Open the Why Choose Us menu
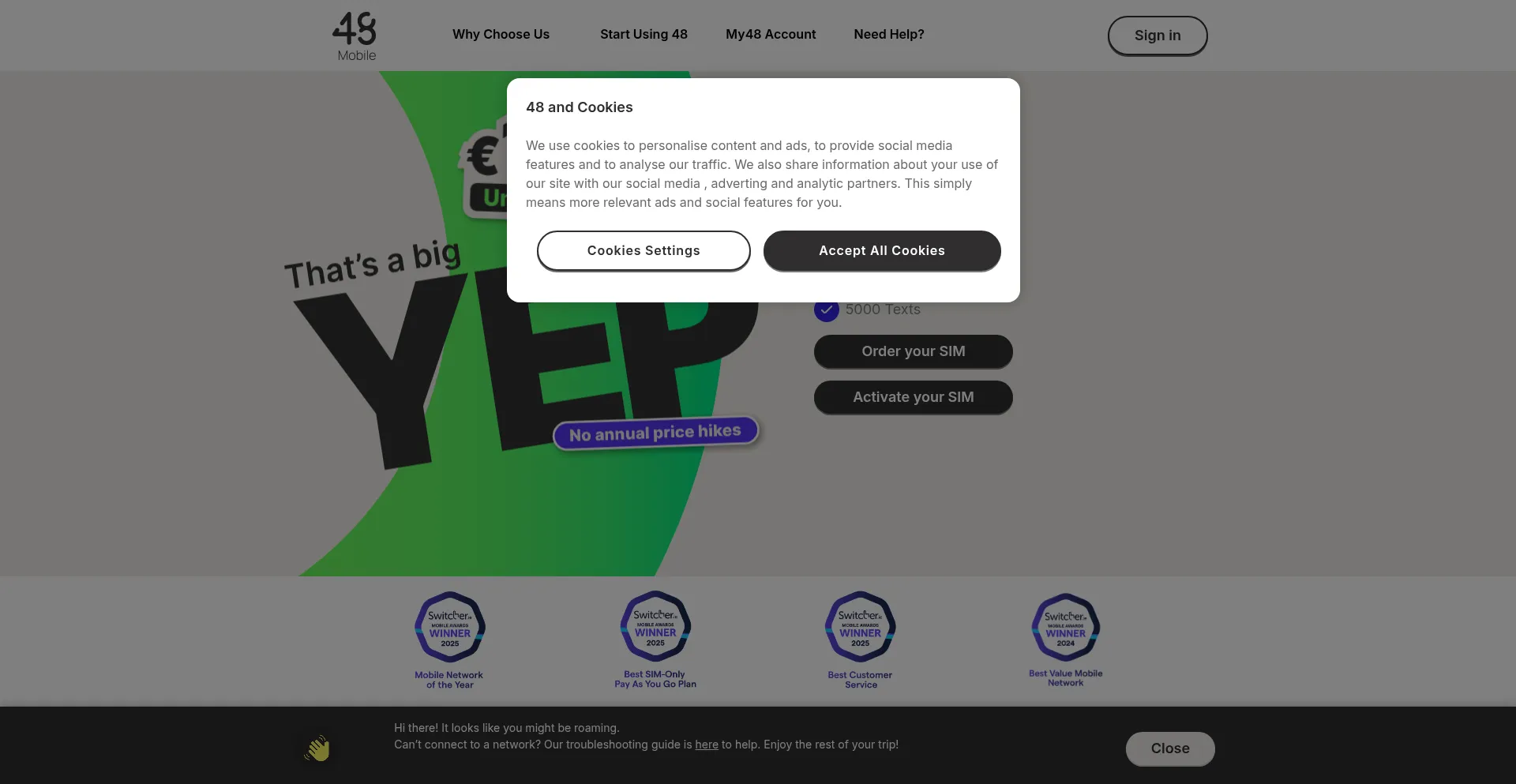 501,35
